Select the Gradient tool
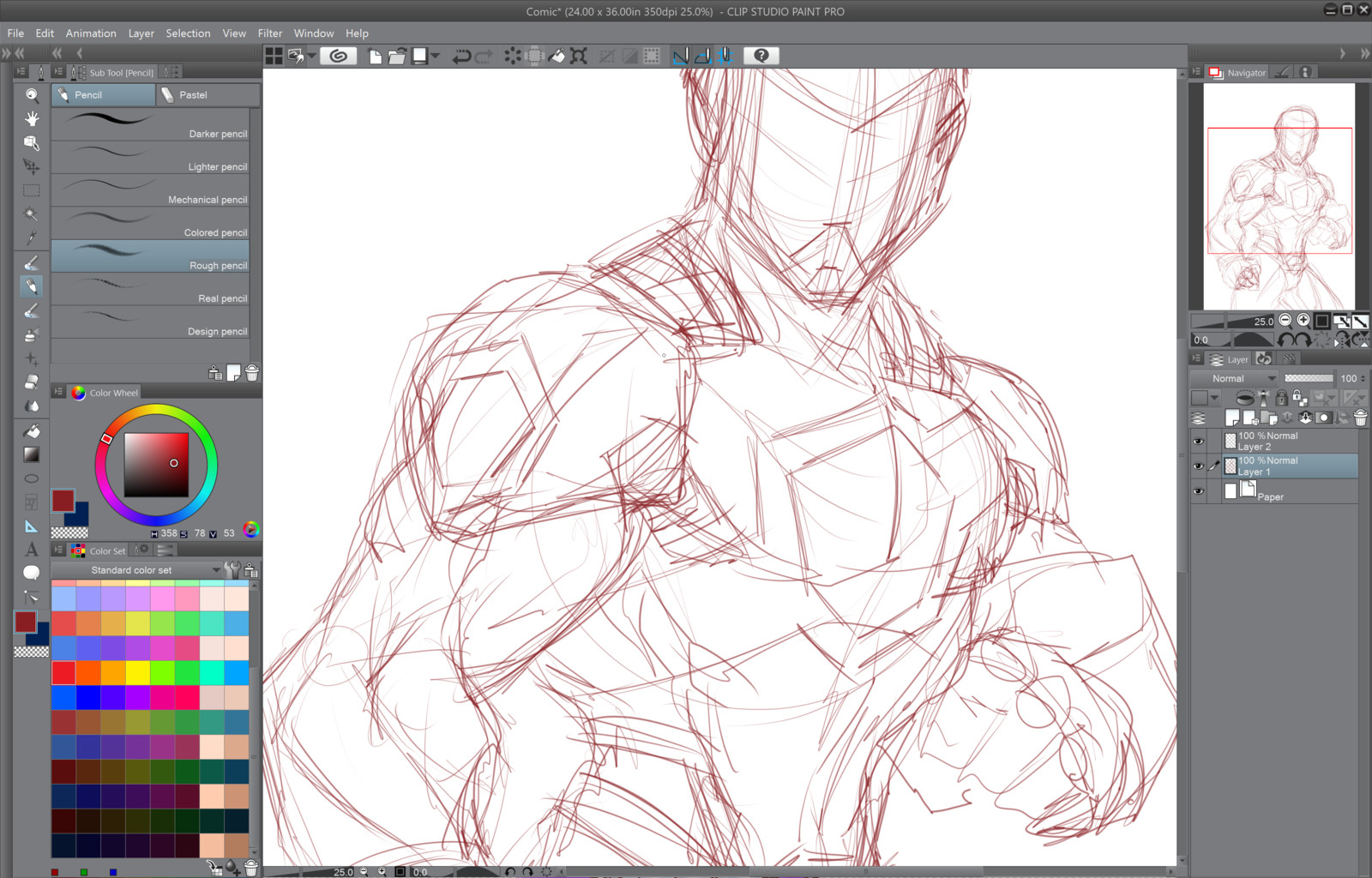The image size is (1372, 878). point(32,454)
